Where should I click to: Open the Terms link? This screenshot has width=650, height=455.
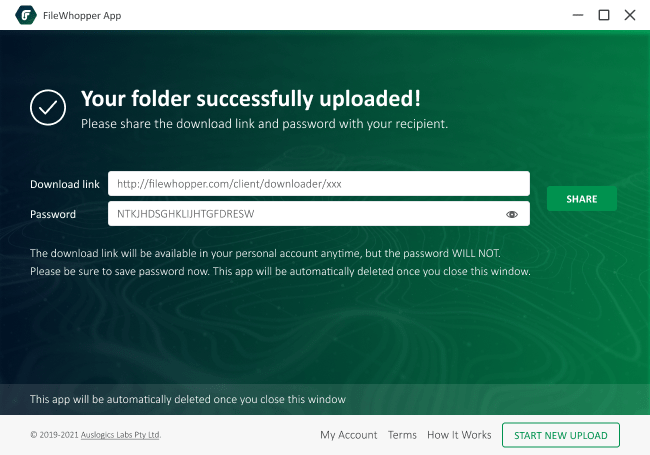[x=402, y=435]
